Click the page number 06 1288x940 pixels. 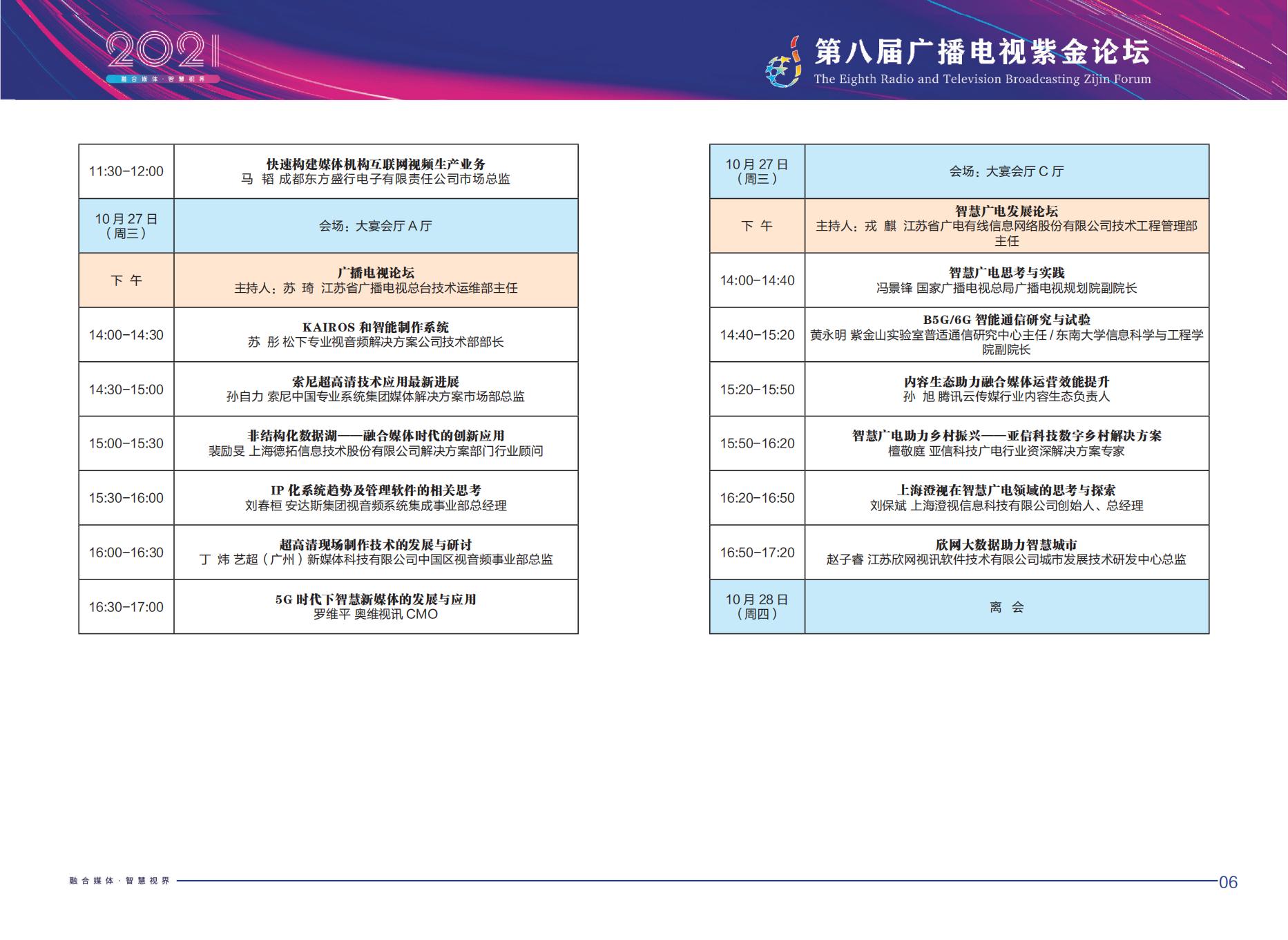pyautogui.click(x=1229, y=882)
